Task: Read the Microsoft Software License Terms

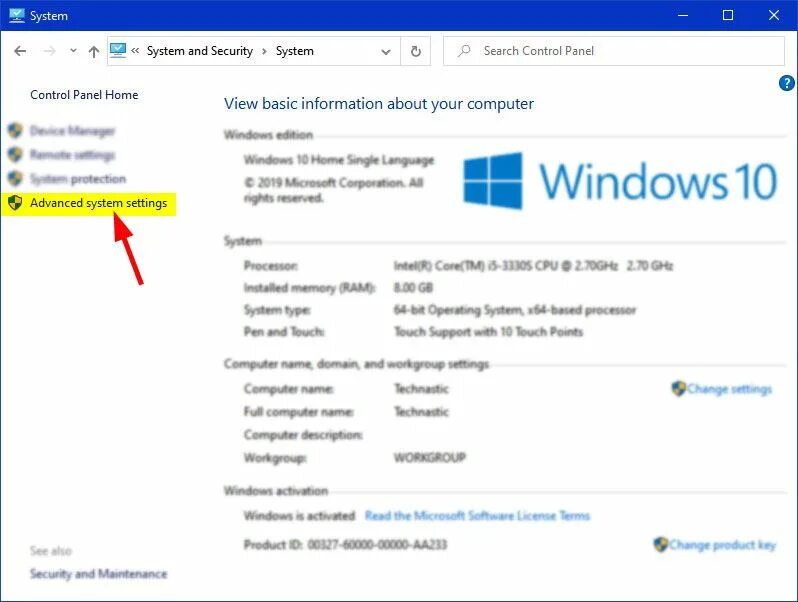Action: tap(477, 516)
